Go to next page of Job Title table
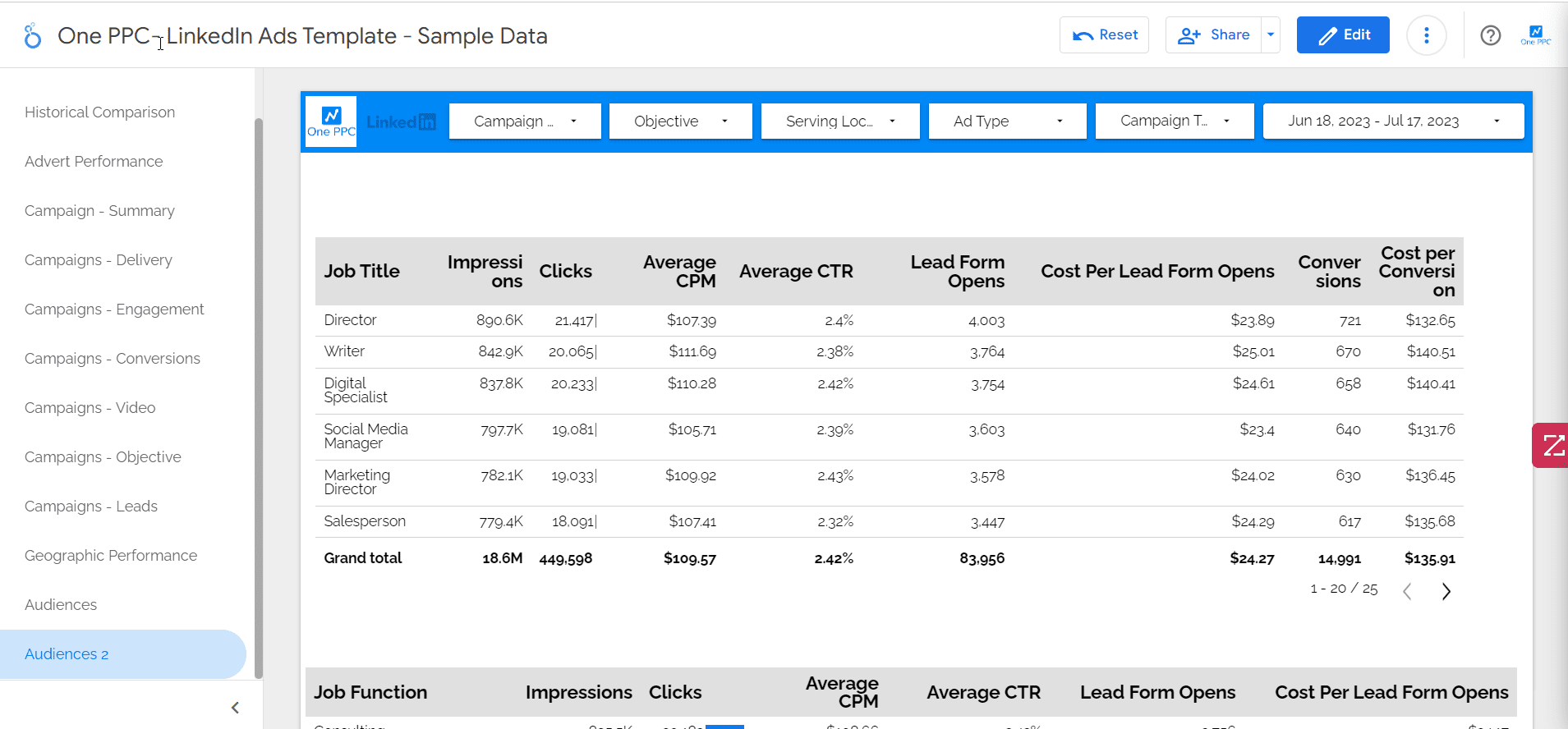The height and width of the screenshot is (729, 1568). click(x=1446, y=591)
